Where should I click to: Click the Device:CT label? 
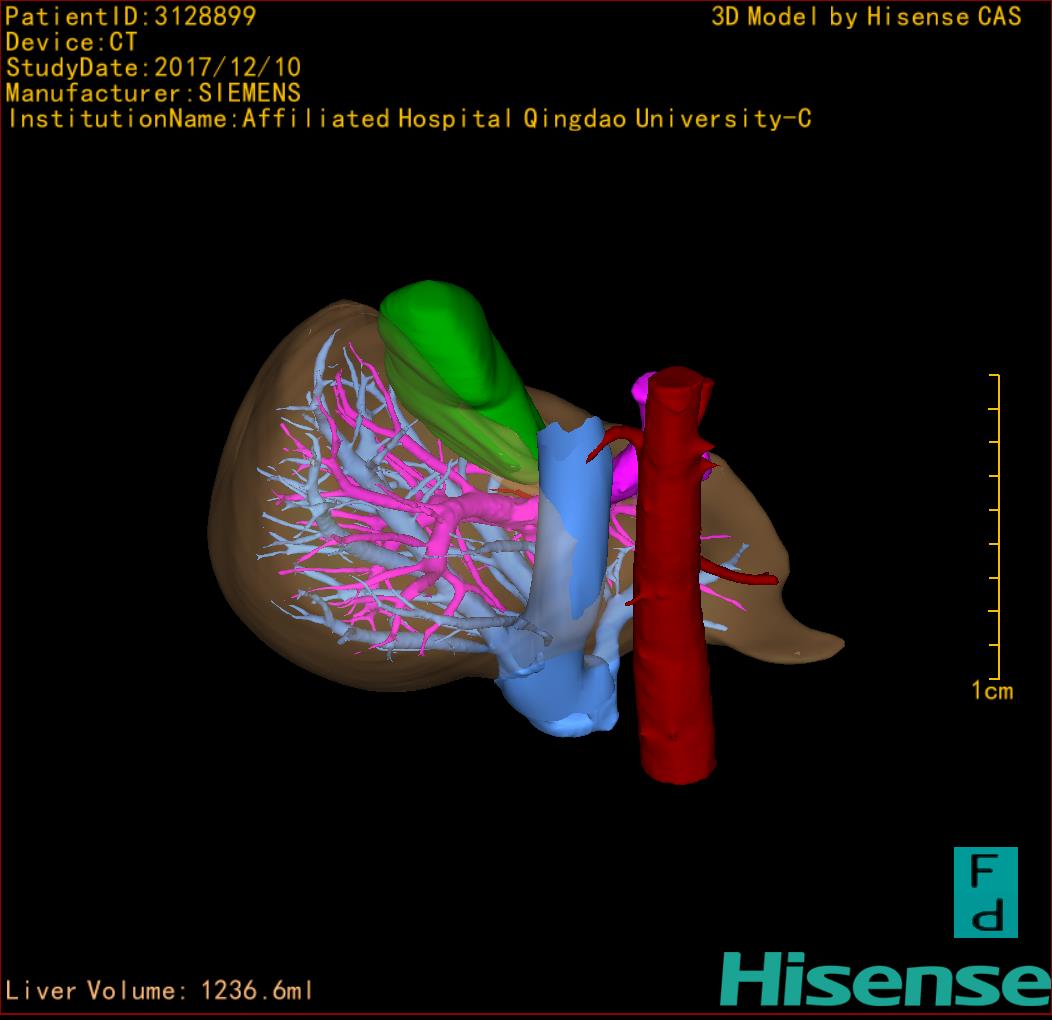(x=71, y=42)
